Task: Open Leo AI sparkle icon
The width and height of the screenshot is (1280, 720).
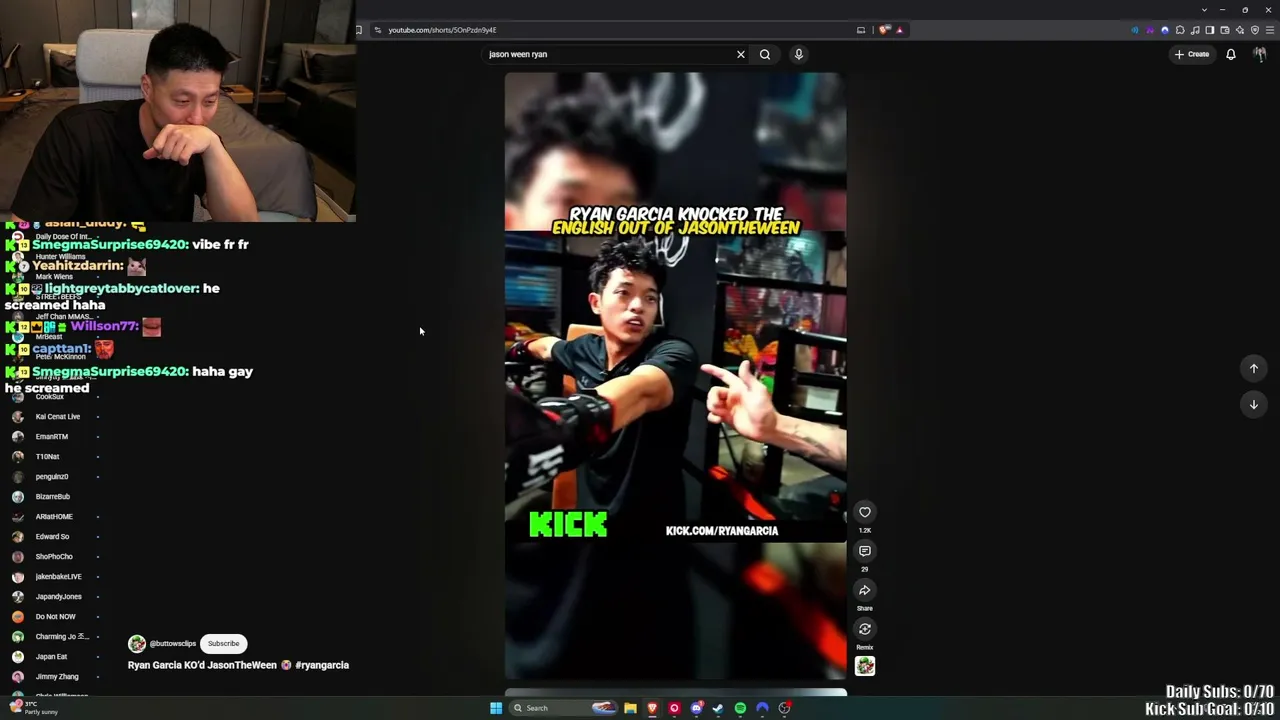Action: (x=1240, y=30)
